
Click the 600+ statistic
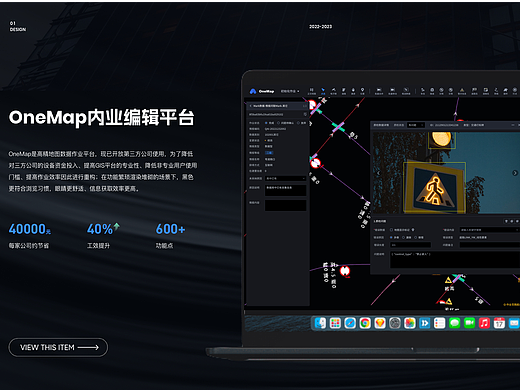[170, 229]
